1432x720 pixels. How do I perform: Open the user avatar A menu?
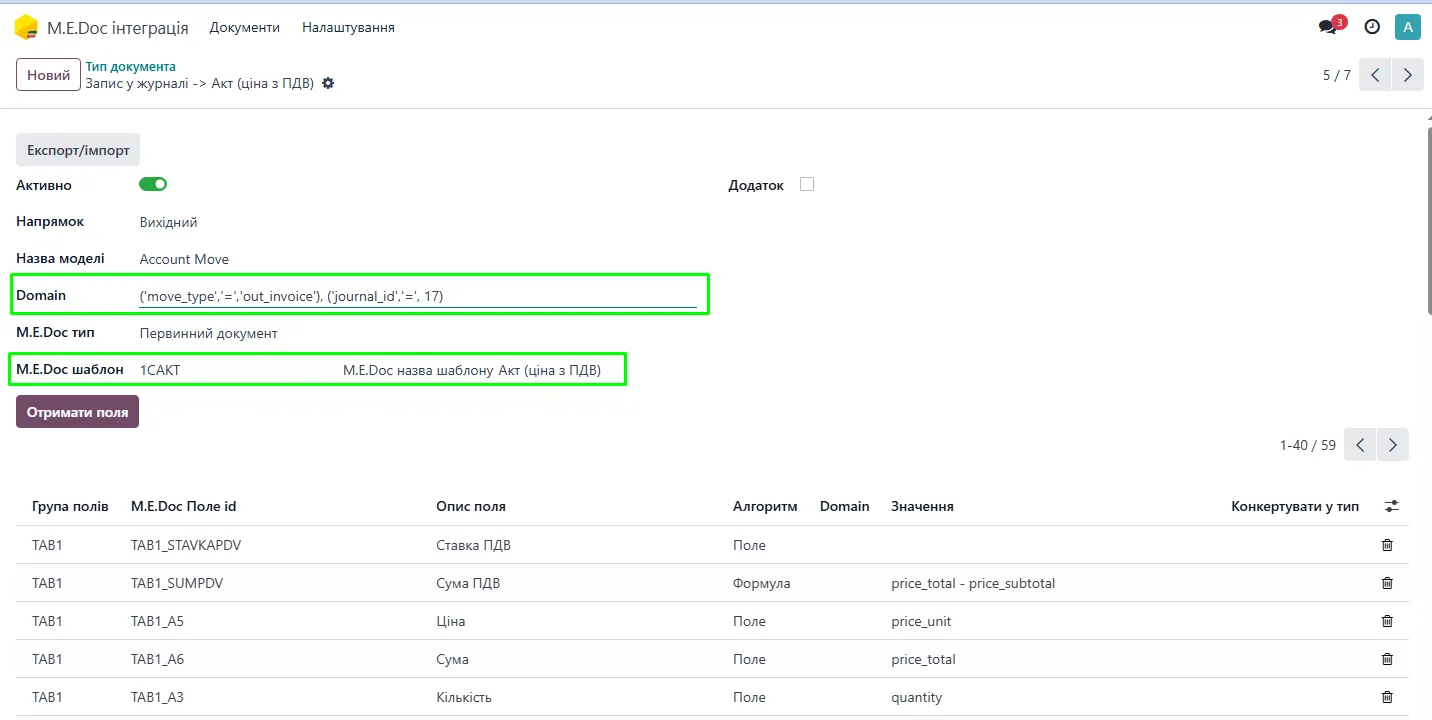pos(1408,27)
